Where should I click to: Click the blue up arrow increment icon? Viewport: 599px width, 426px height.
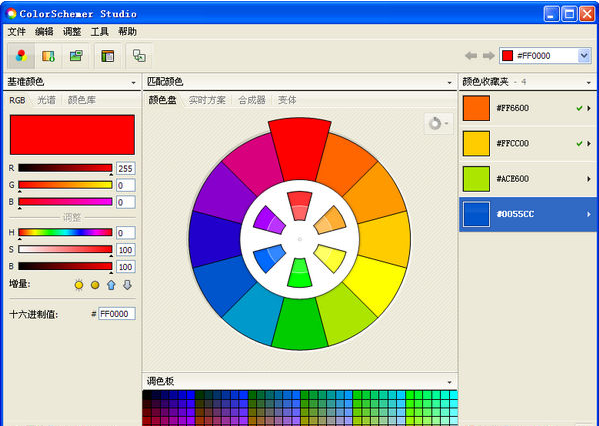click(111, 285)
